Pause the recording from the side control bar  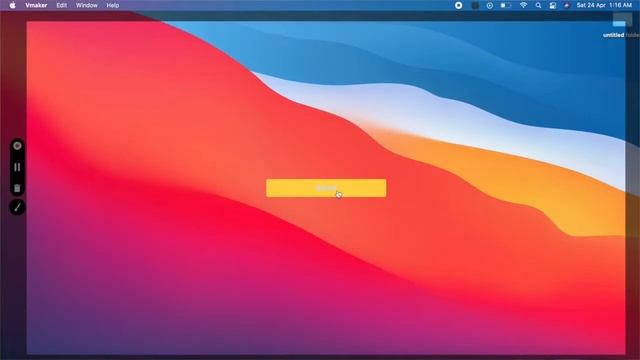pyautogui.click(x=17, y=167)
